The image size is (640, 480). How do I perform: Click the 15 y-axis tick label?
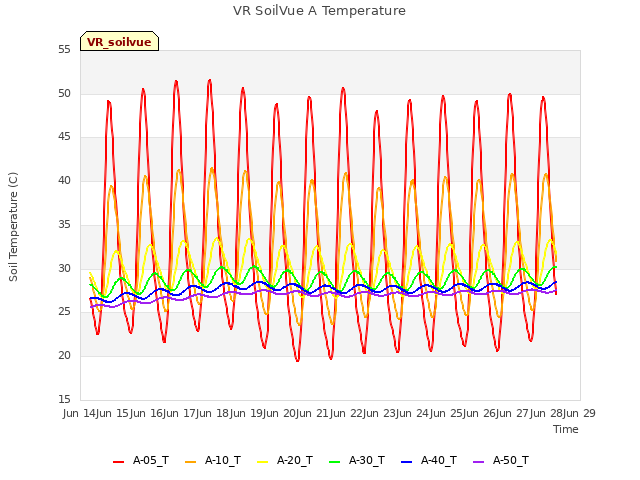pyautogui.click(x=64, y=400)
